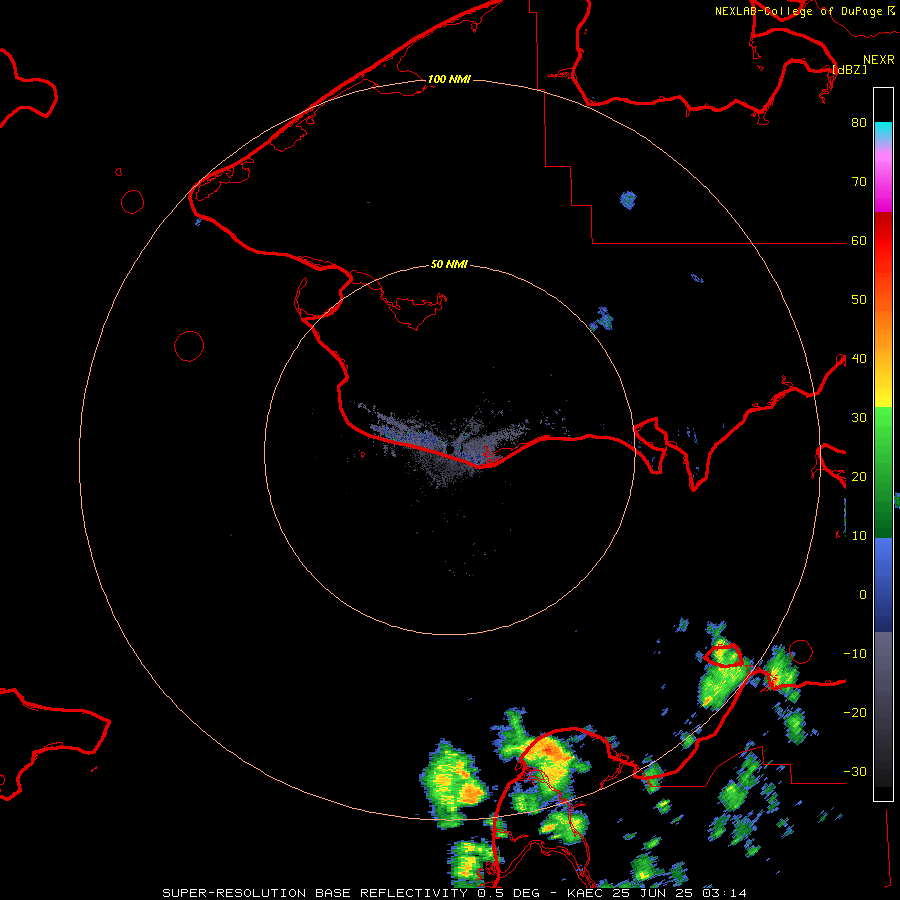Click the 40 value on the dBZ scale

click(859, 358)
